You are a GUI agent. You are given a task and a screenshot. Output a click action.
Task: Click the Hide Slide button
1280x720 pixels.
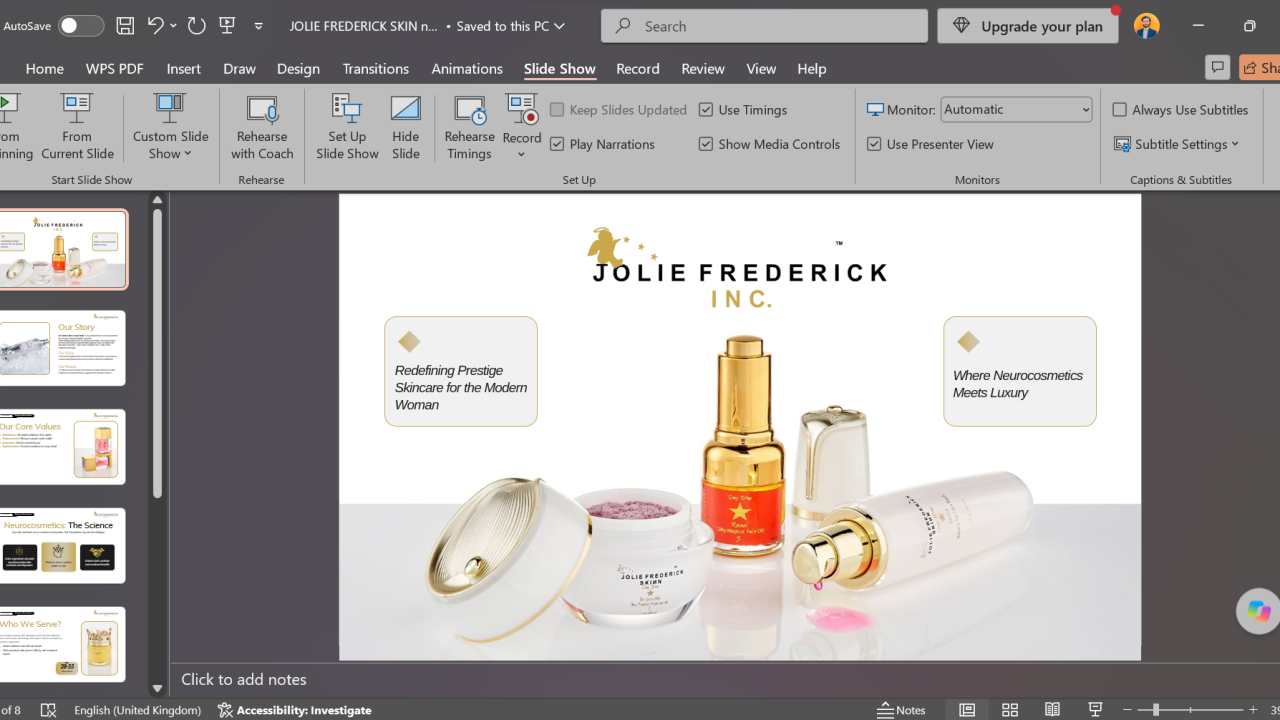406,126
